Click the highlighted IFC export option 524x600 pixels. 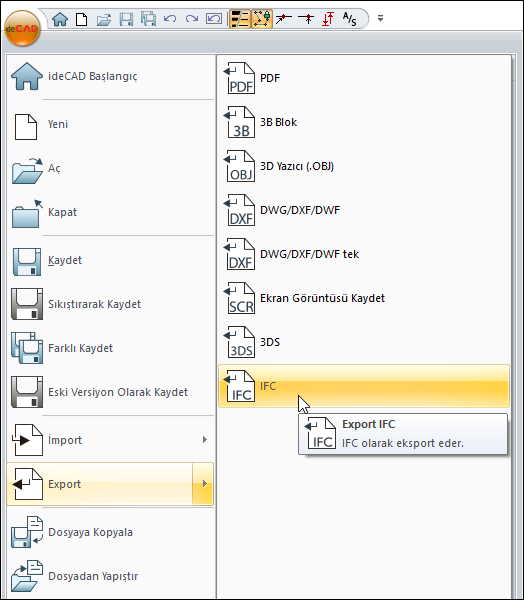point(364,386)
